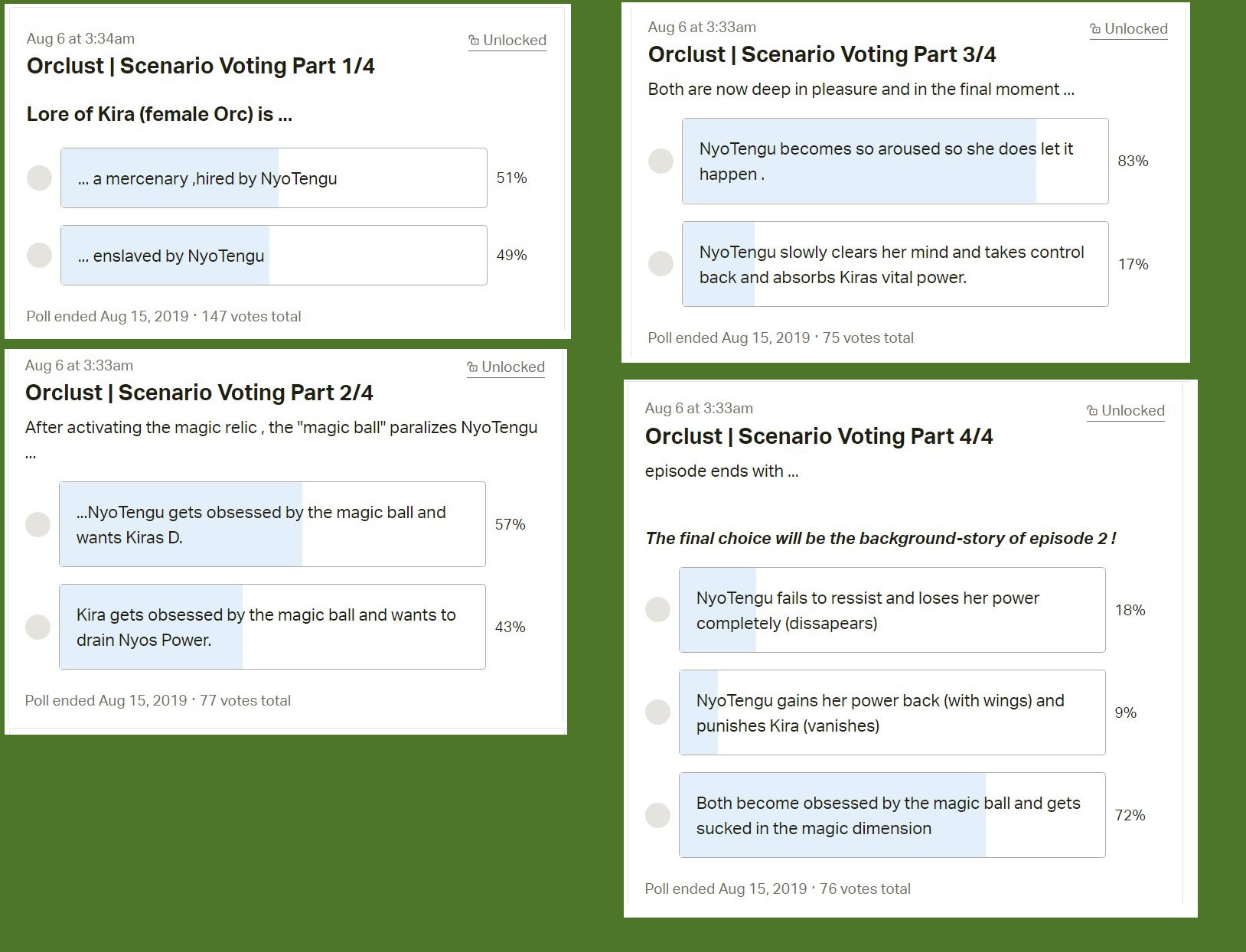Select radio for NyoTengu fails to ressist

pos(657,610)
